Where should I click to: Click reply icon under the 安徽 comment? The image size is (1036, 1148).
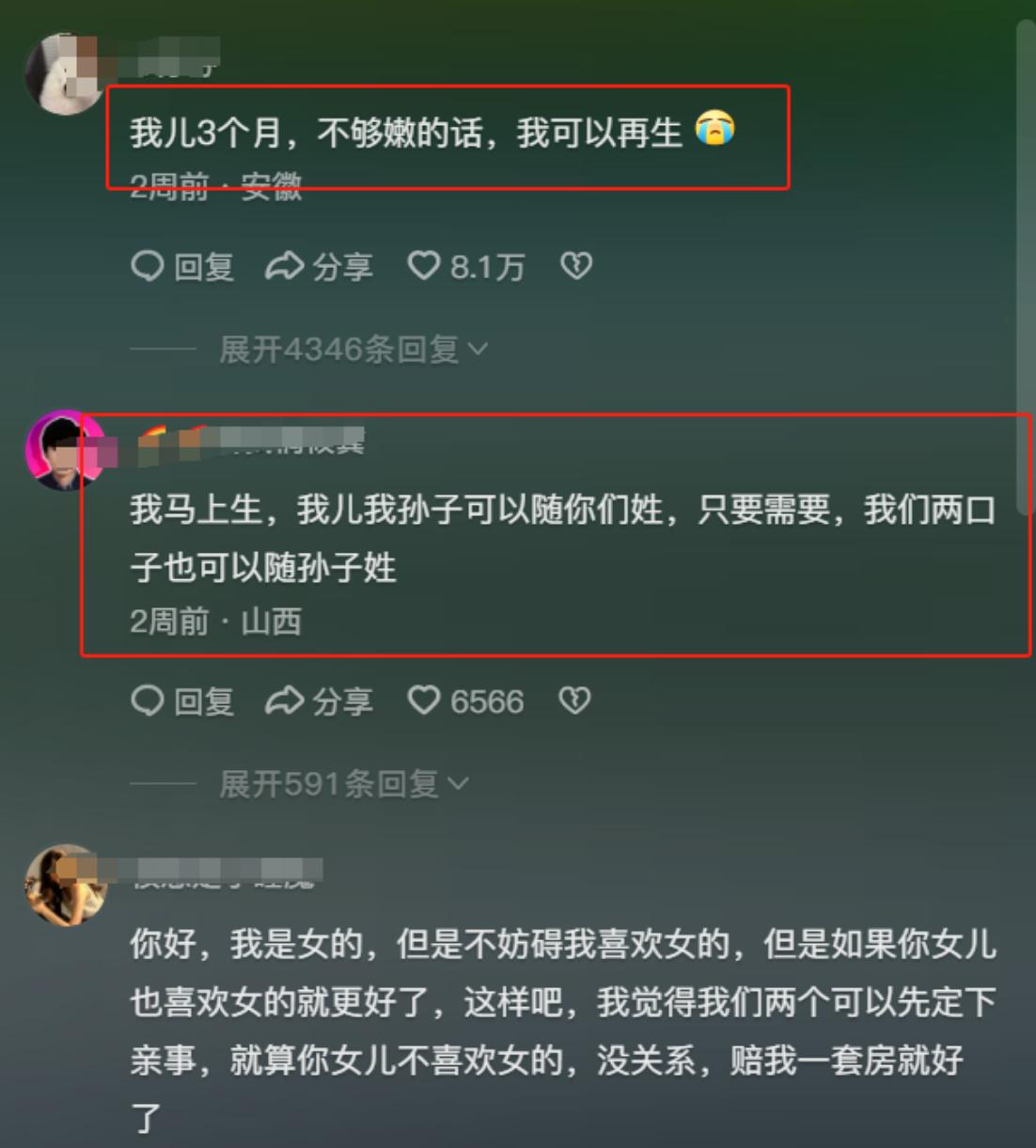pyautogui.click(x=148, y=267)
